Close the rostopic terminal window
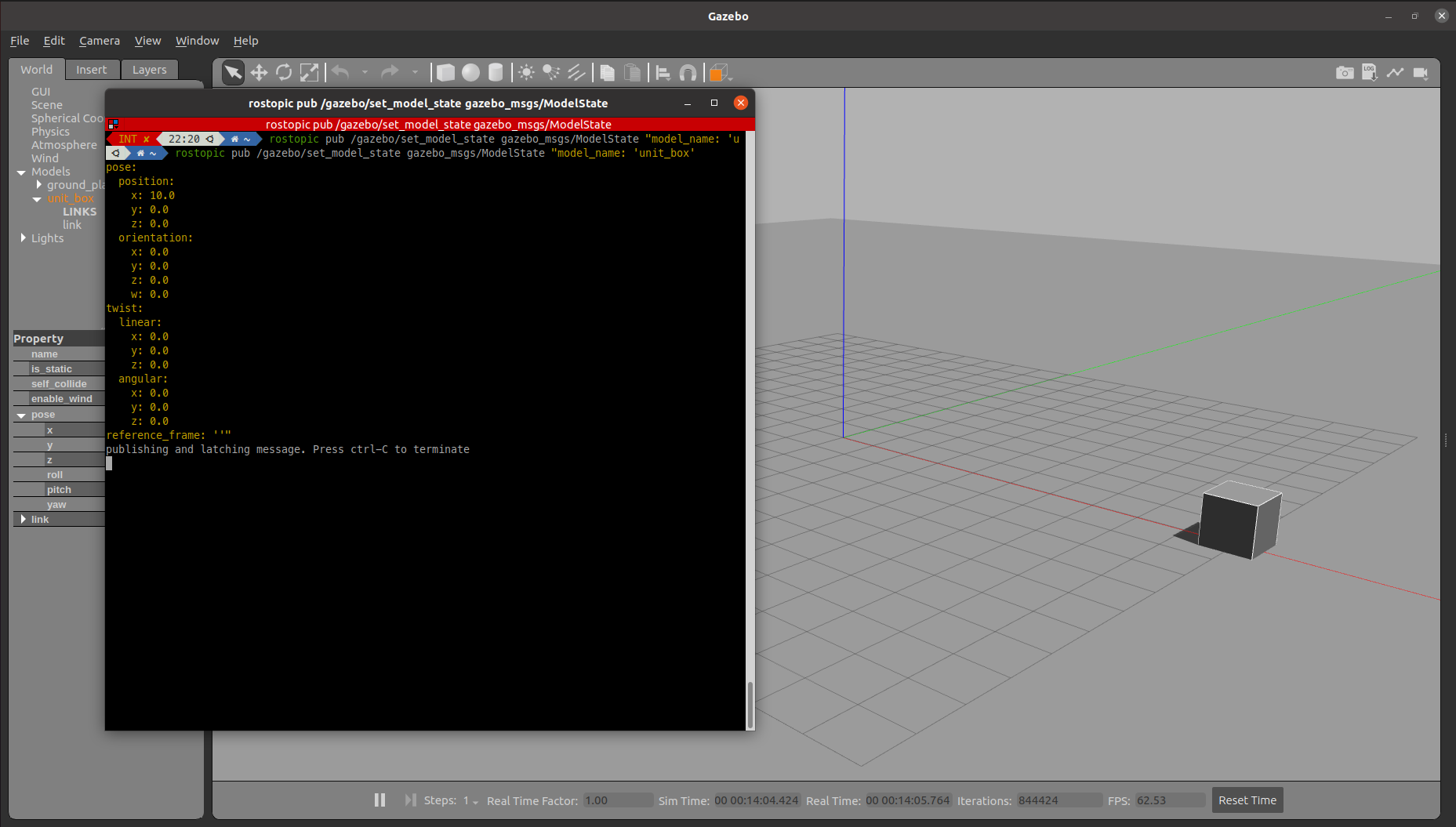This screenshot has height=827, width=1456. click(x=741, y=103)
